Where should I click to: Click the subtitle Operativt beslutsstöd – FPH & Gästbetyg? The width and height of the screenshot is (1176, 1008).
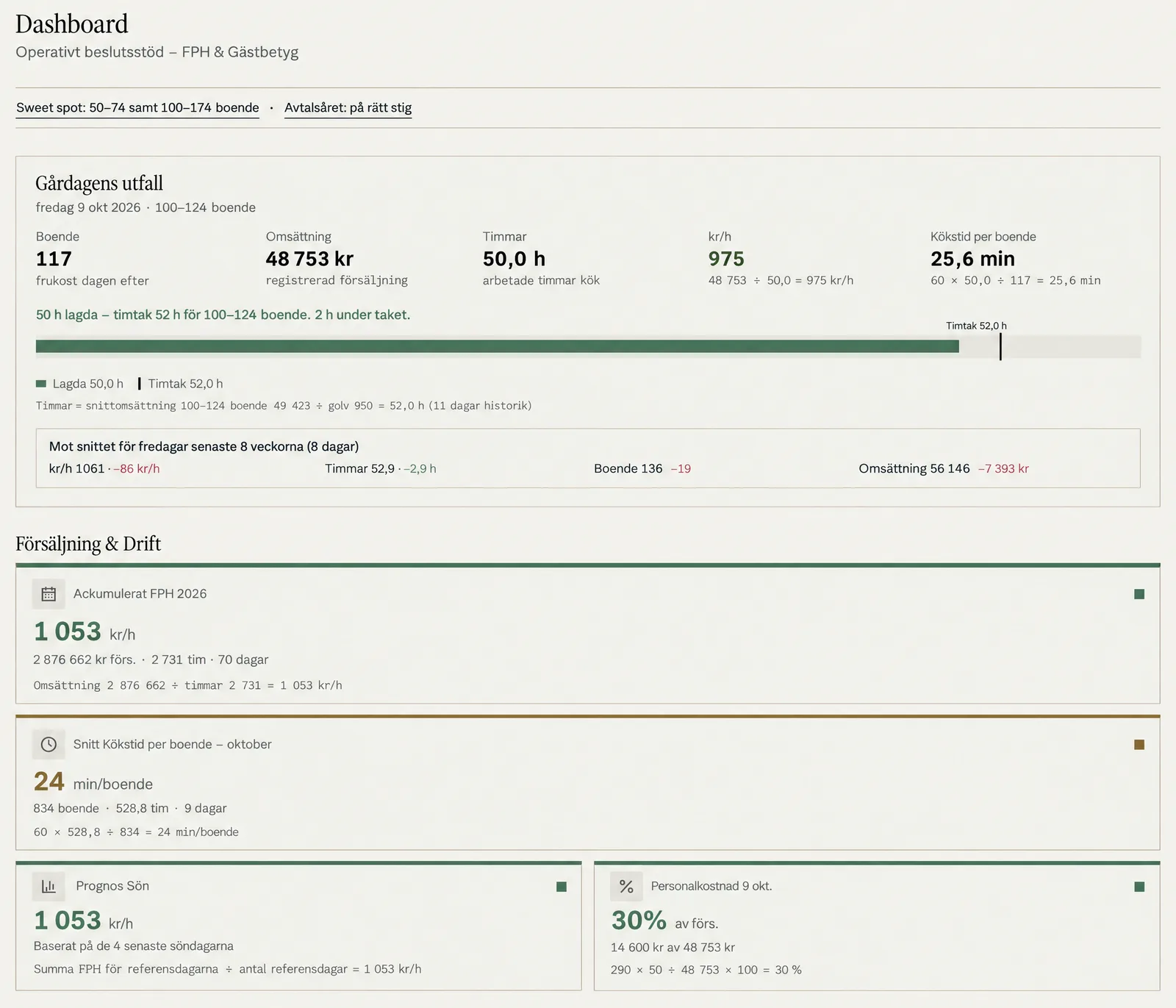(157, 52)
